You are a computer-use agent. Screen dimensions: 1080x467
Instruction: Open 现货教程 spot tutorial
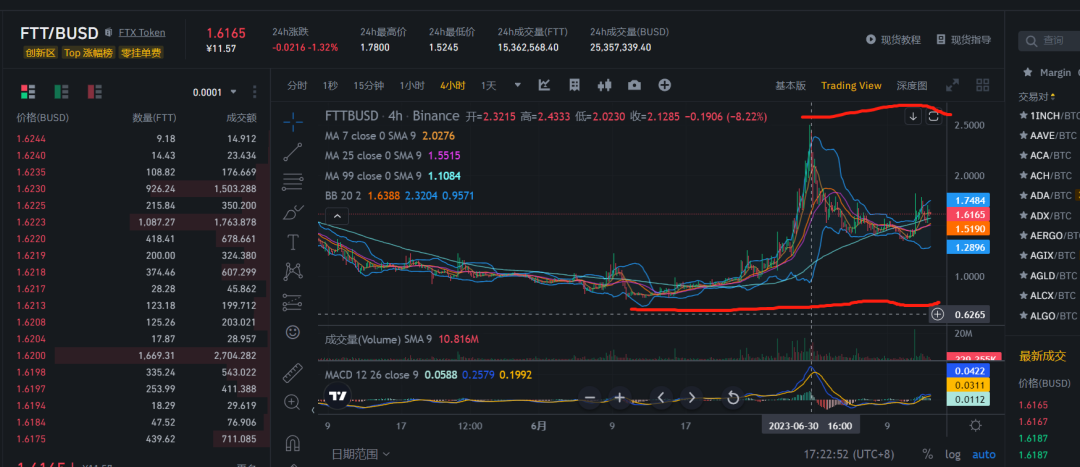[x=893, y=40]
